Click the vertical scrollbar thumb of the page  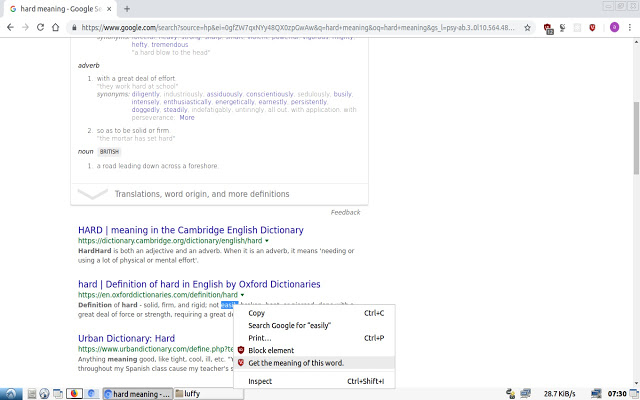pyautogui.click(x=636, y=138)
